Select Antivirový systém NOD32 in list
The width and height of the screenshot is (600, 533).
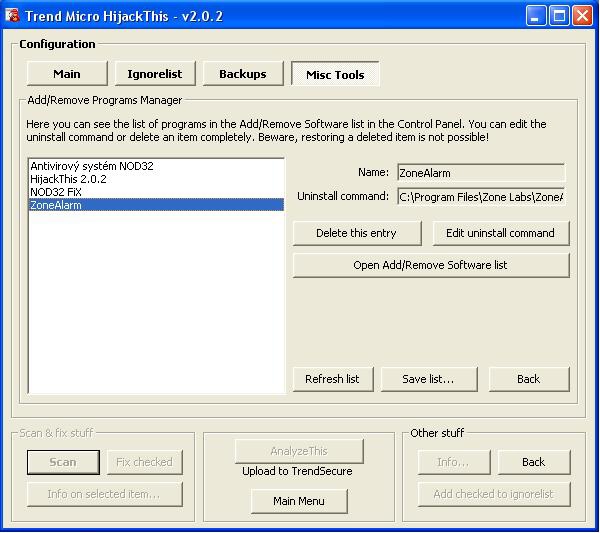(x=92, y=166)
